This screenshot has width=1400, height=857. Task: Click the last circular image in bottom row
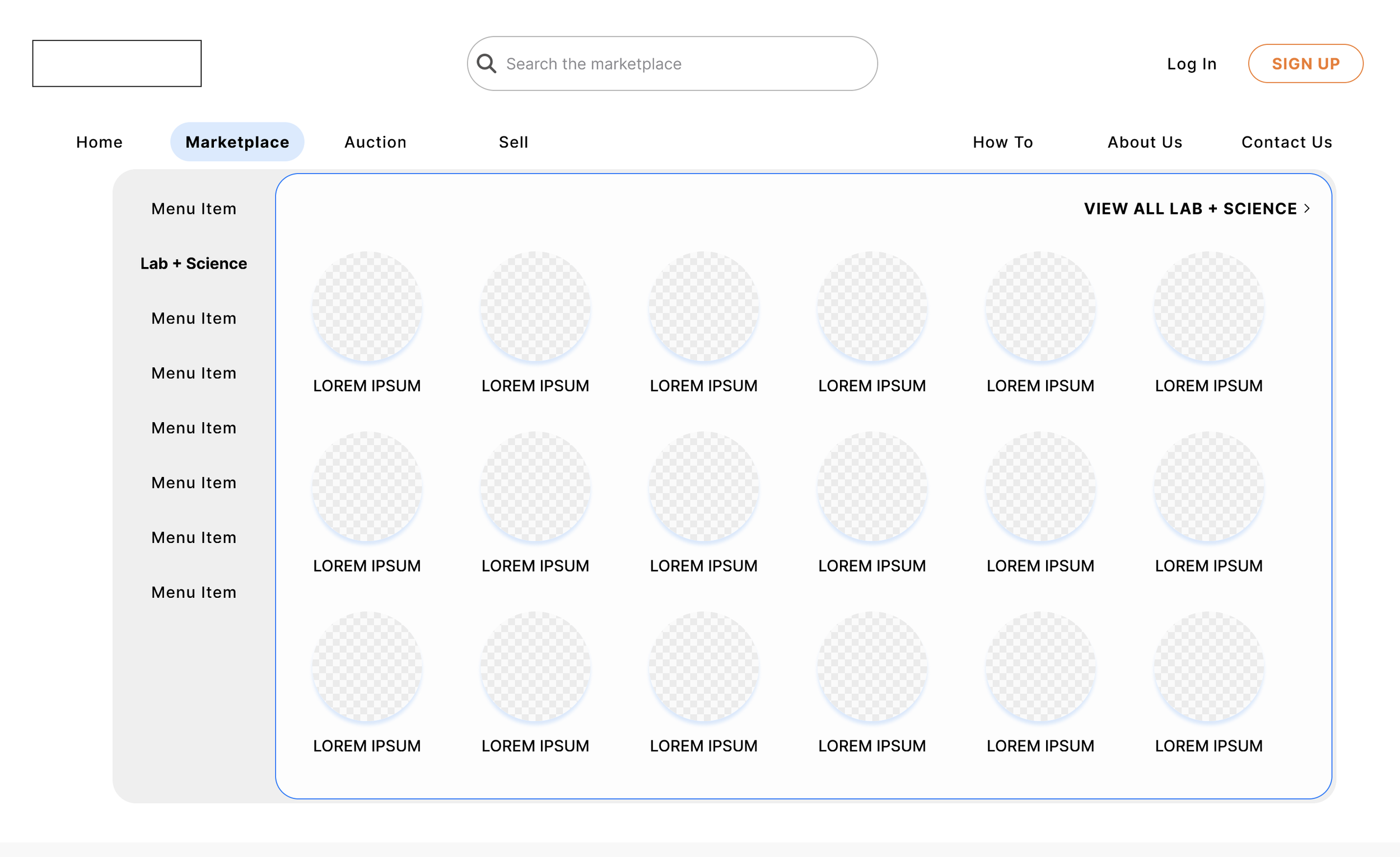click(1208, 667)
